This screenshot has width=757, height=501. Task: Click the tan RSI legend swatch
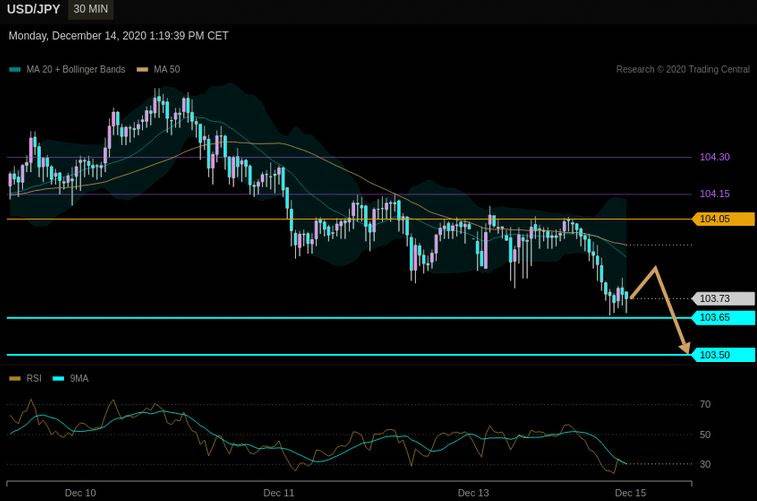[x=15, y=378]
